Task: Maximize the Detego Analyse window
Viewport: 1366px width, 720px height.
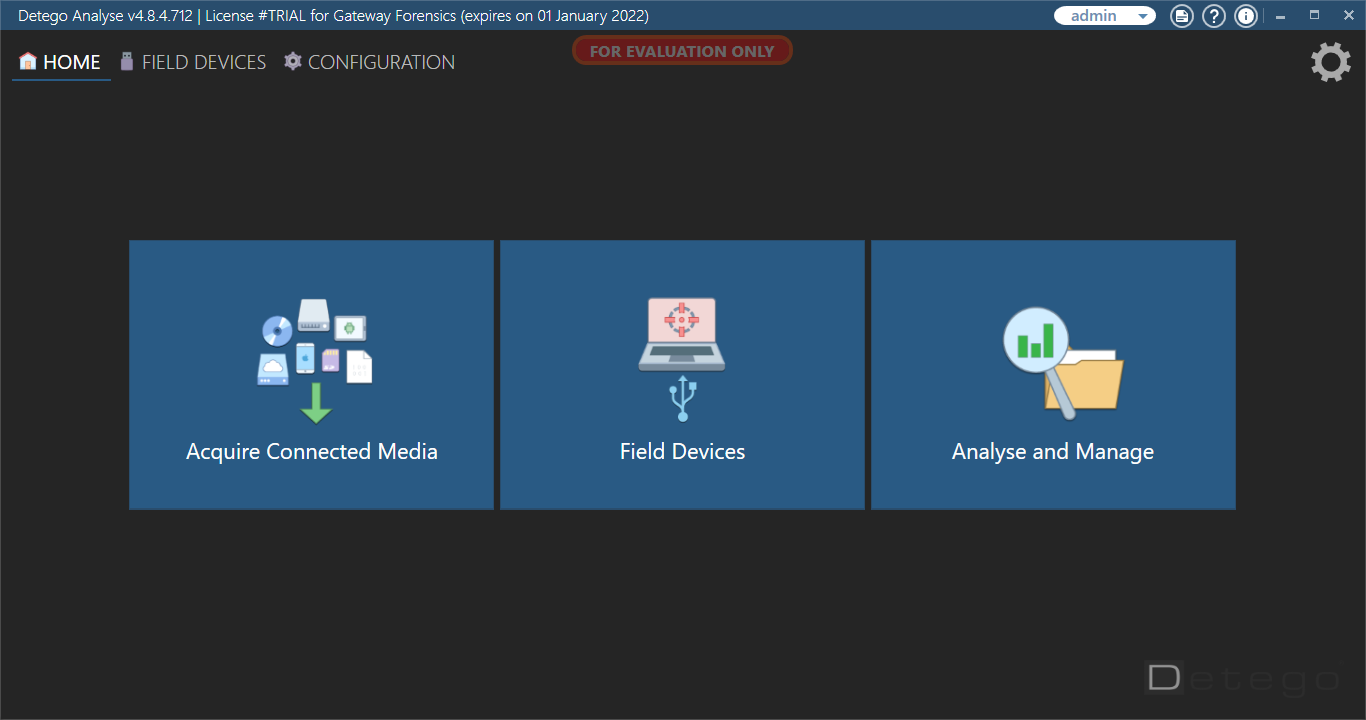Action: point(1314,16)
